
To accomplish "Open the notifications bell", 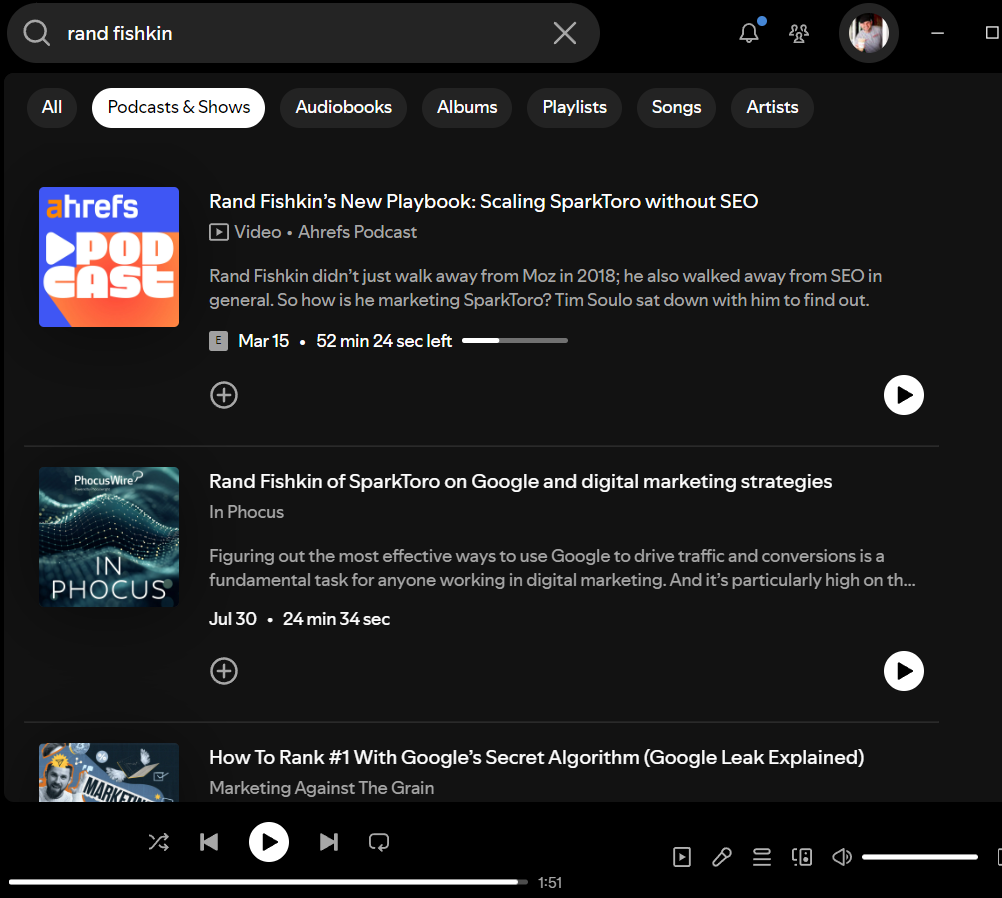I will (749, 33).
